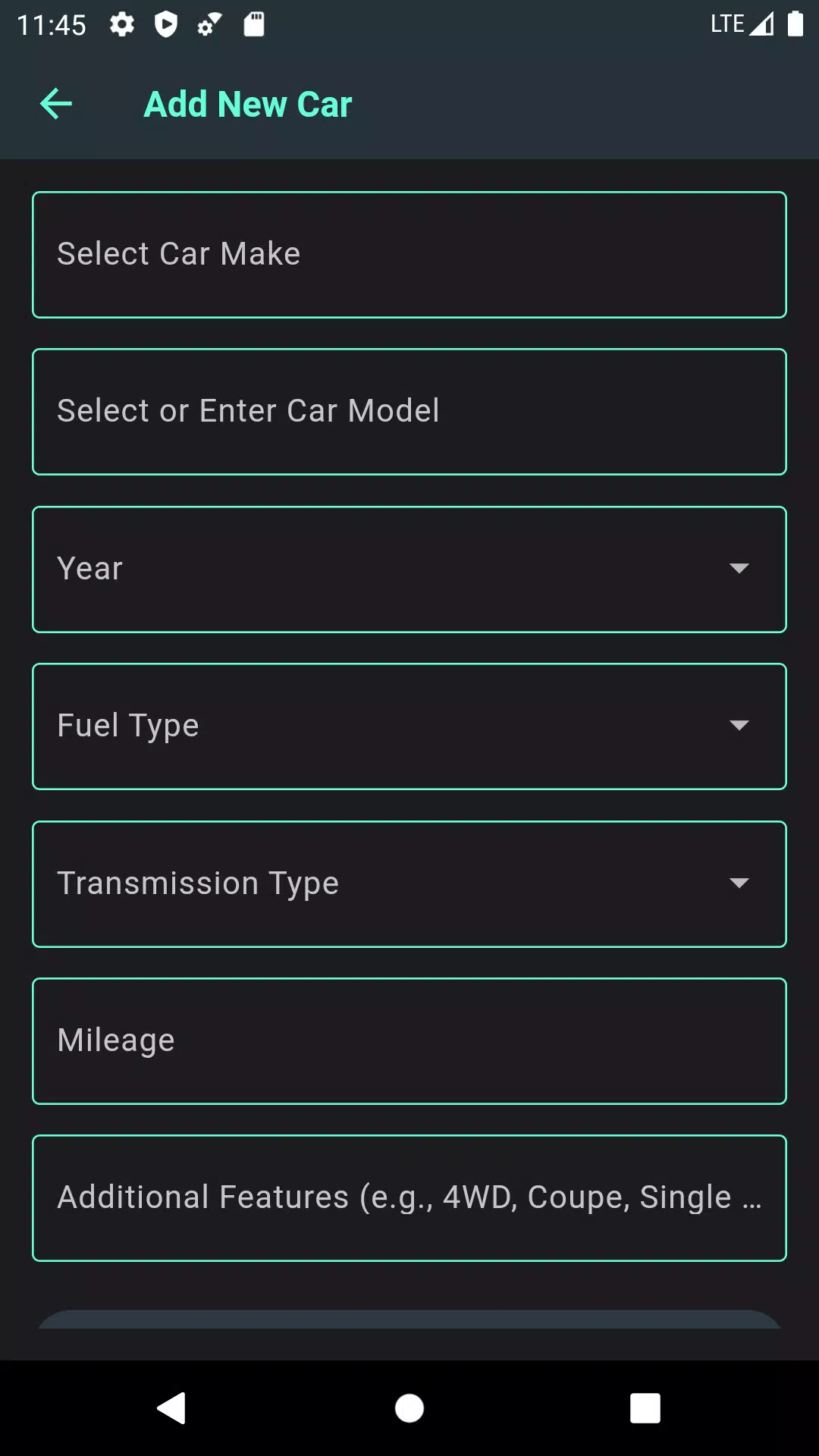
Task: Tap the shield icon in status bar
Action: [165, 25]
